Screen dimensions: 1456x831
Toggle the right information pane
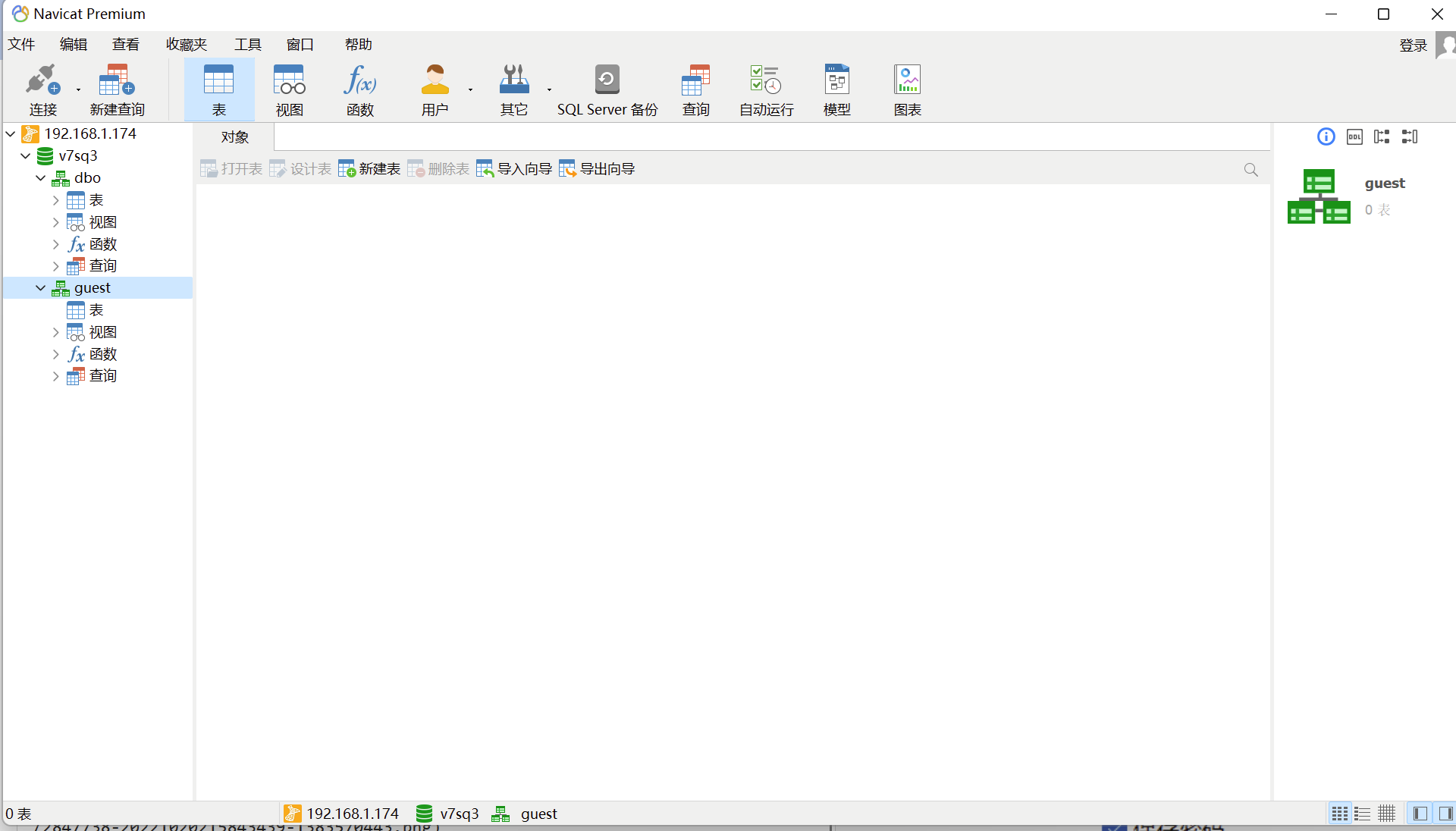[x=1445, y=814]
